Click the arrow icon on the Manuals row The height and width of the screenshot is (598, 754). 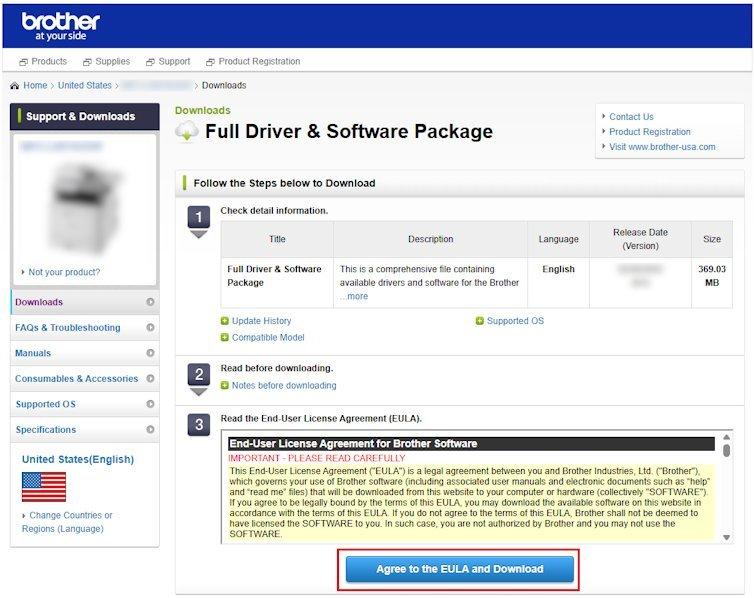[150, 353]
